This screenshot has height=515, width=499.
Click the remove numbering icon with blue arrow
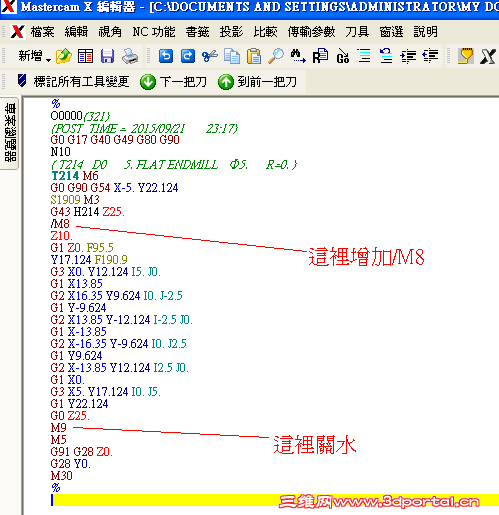pos(386,56)
